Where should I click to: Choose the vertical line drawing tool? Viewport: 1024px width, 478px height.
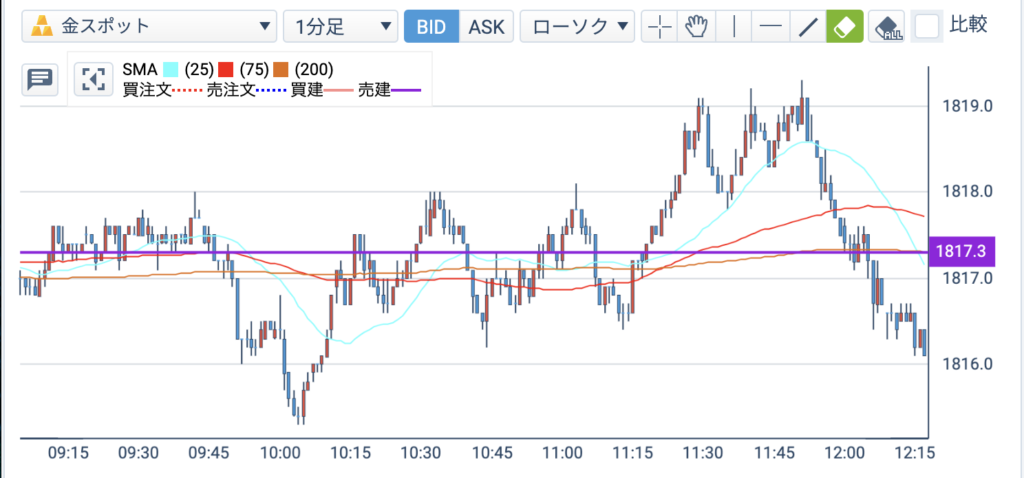734,27
